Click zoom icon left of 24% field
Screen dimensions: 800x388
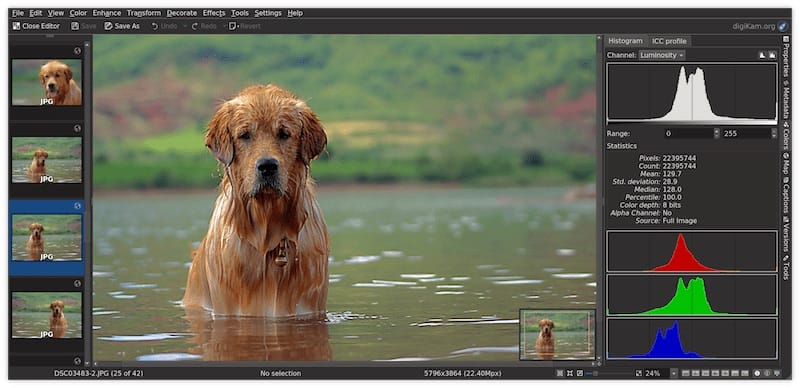coord(639,374)
